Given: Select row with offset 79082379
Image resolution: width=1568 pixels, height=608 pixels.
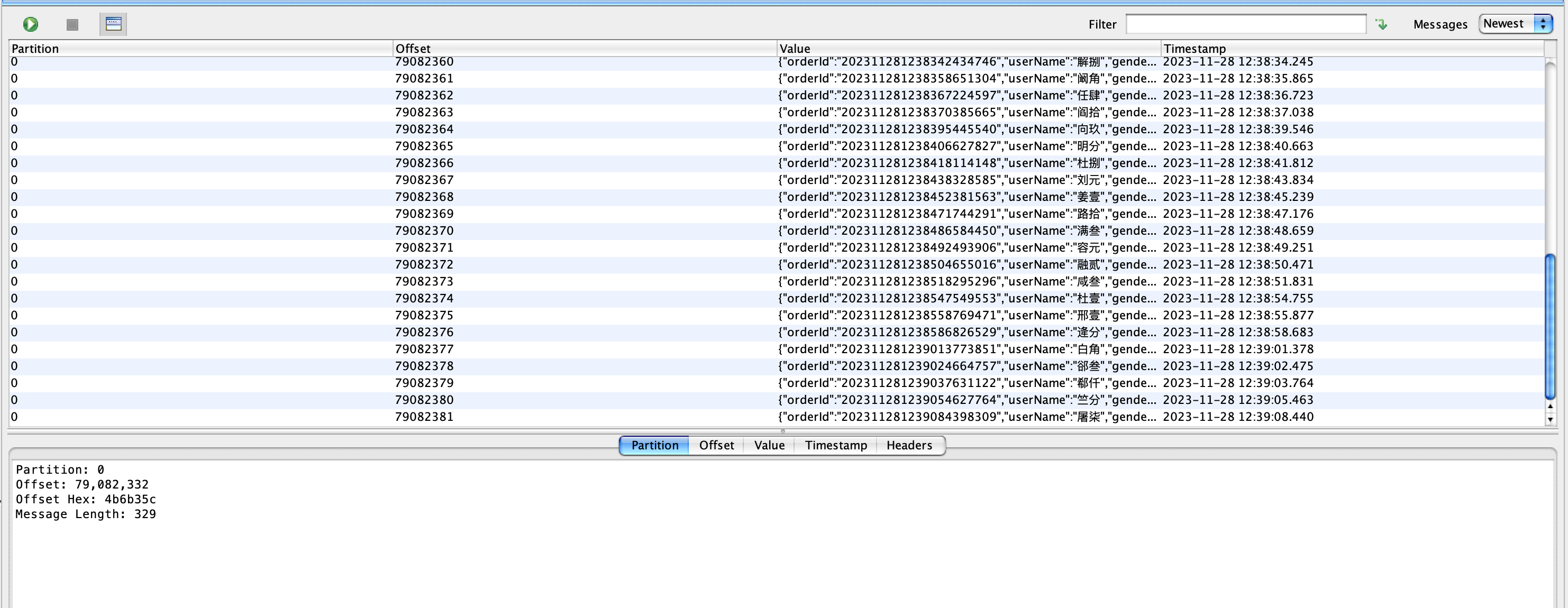Looking at the screenshot, I should 777,383.
